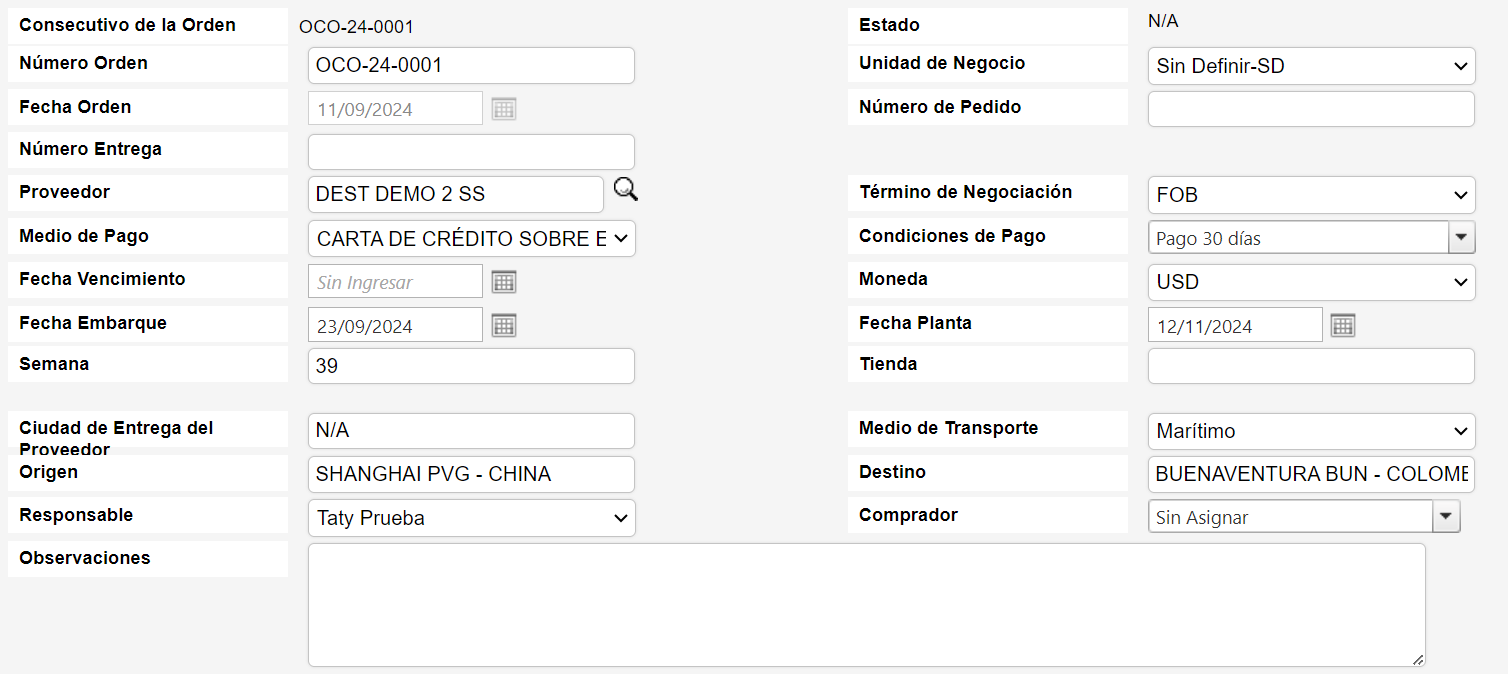This screenshot has width=1508, height=674.
Task: Open the Fecha Vencimiento calendar icon
Action: (504, 282)
